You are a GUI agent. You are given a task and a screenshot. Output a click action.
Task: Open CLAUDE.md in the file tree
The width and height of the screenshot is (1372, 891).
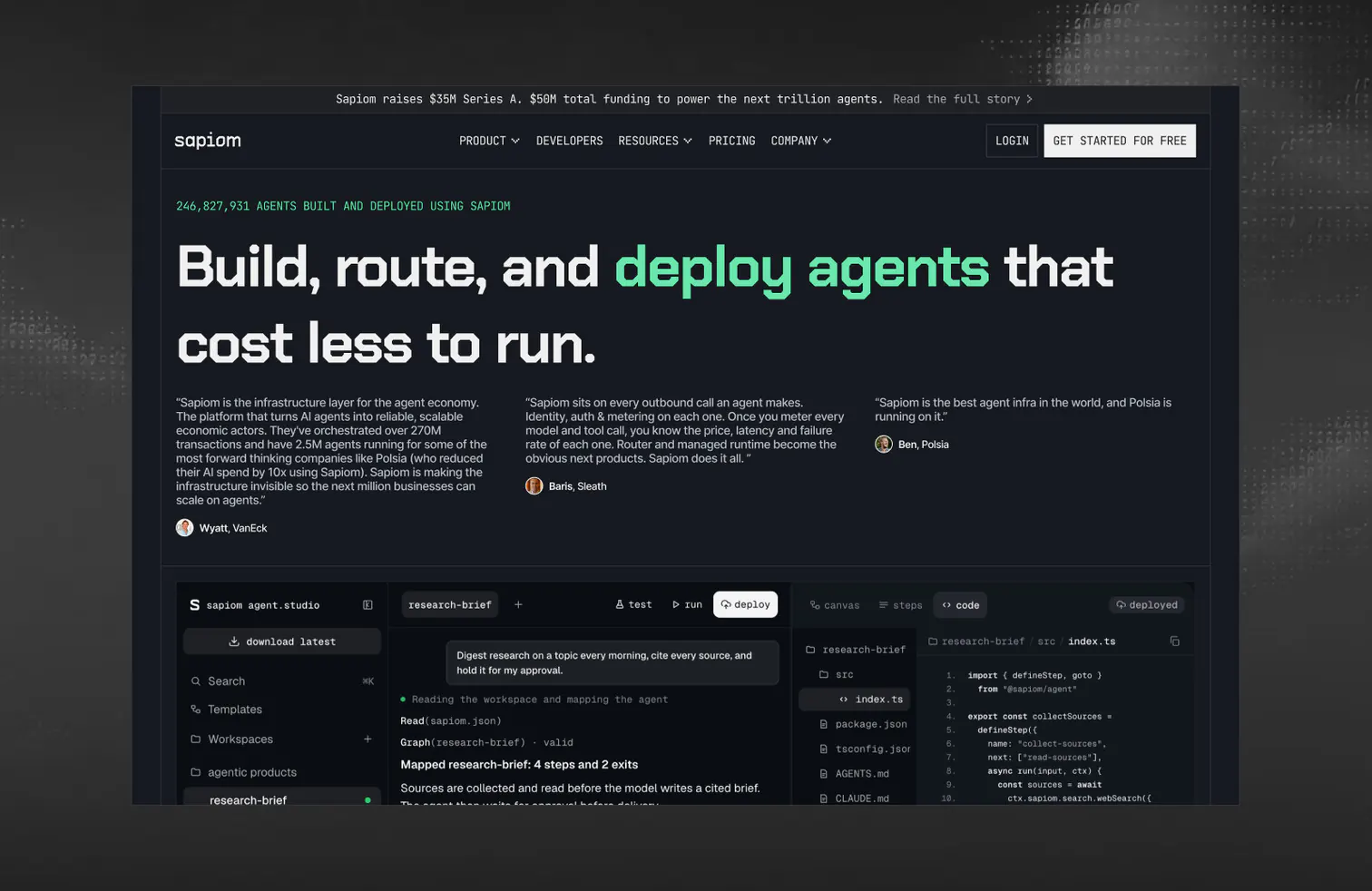(855, 798)
